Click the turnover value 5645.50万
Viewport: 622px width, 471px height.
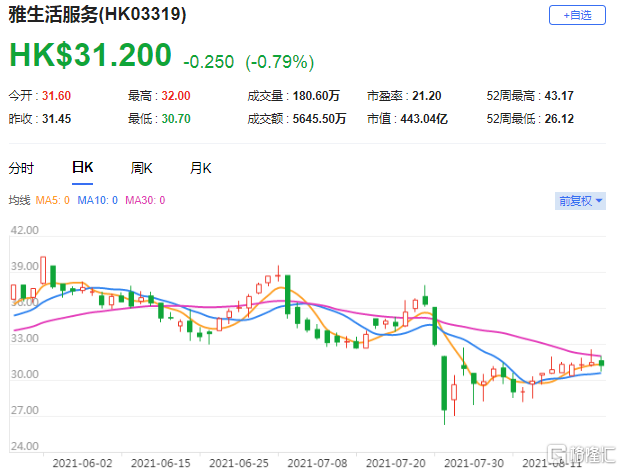pyautogui.click(x=319, y=119)
